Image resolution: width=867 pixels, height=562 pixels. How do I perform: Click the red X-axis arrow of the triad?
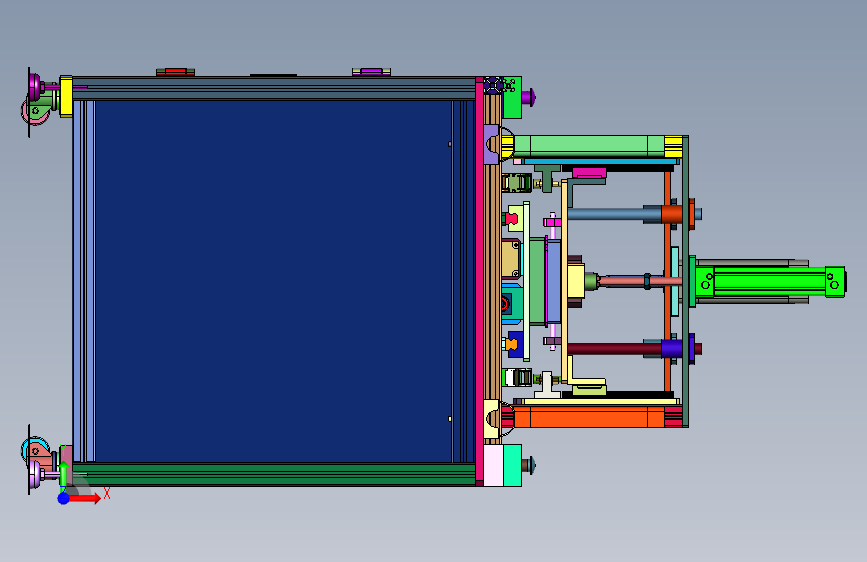coord(86,498)
